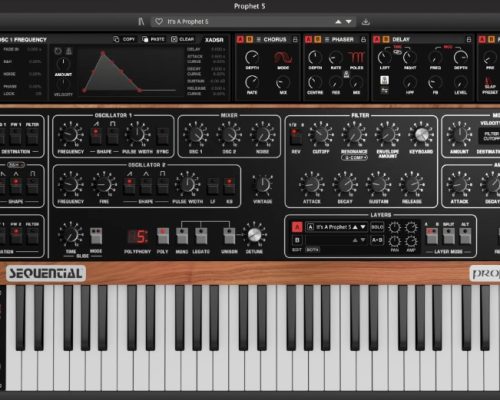500x400 pixels.
Task: Click the envelope bell icon above Amount
Action: (69, 51)
